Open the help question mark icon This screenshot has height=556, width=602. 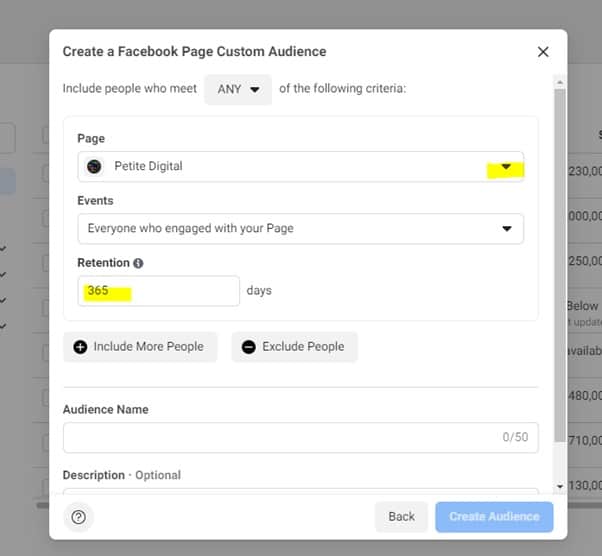point(79,517)
